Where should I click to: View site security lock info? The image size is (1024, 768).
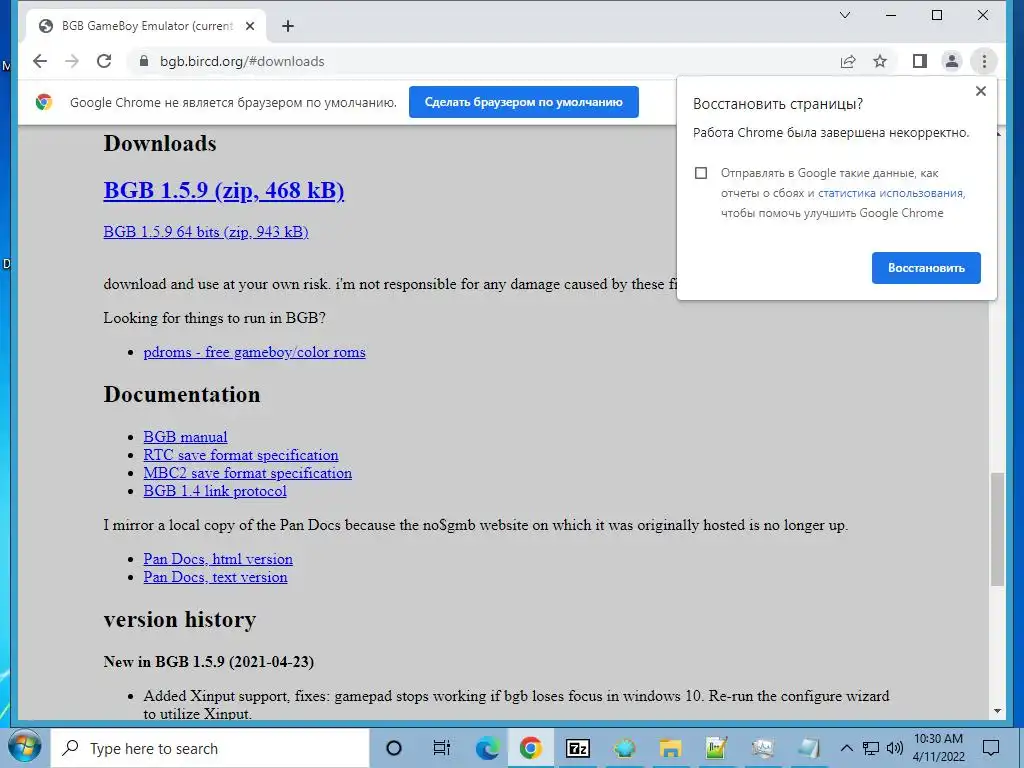[x=144, y=61]
